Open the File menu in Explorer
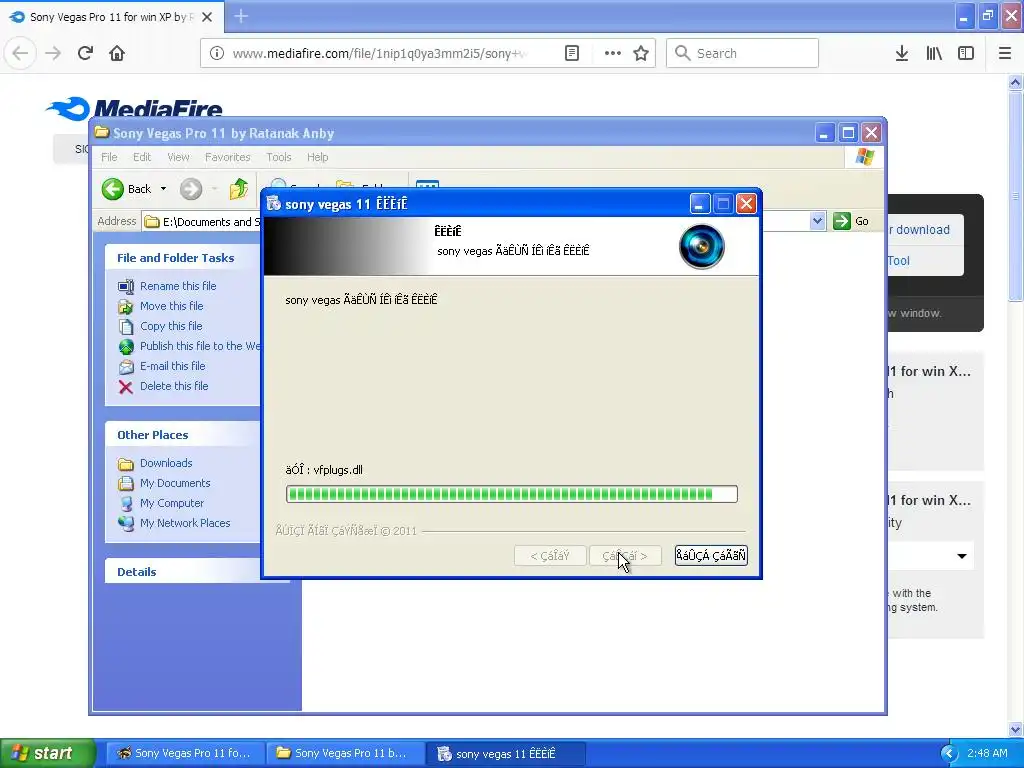Viewport: 1024px width, 768px height. tap(109, 157)
